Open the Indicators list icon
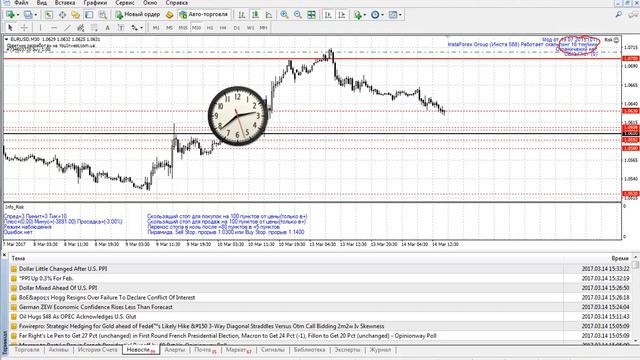This screenshot has height=360, width=640. click(358, 15)
